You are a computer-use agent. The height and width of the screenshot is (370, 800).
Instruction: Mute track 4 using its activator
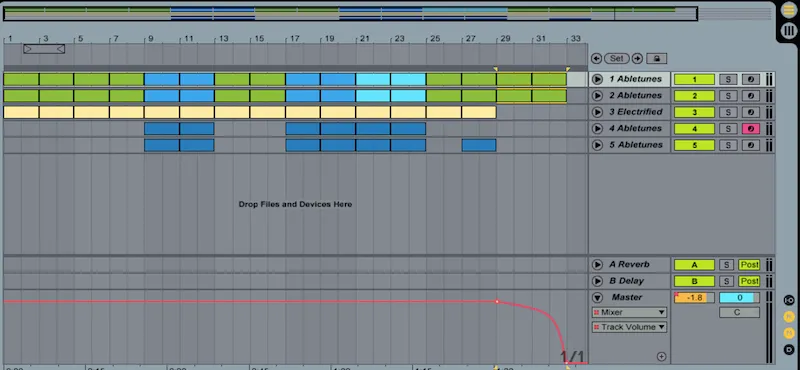tap(694, 129)
